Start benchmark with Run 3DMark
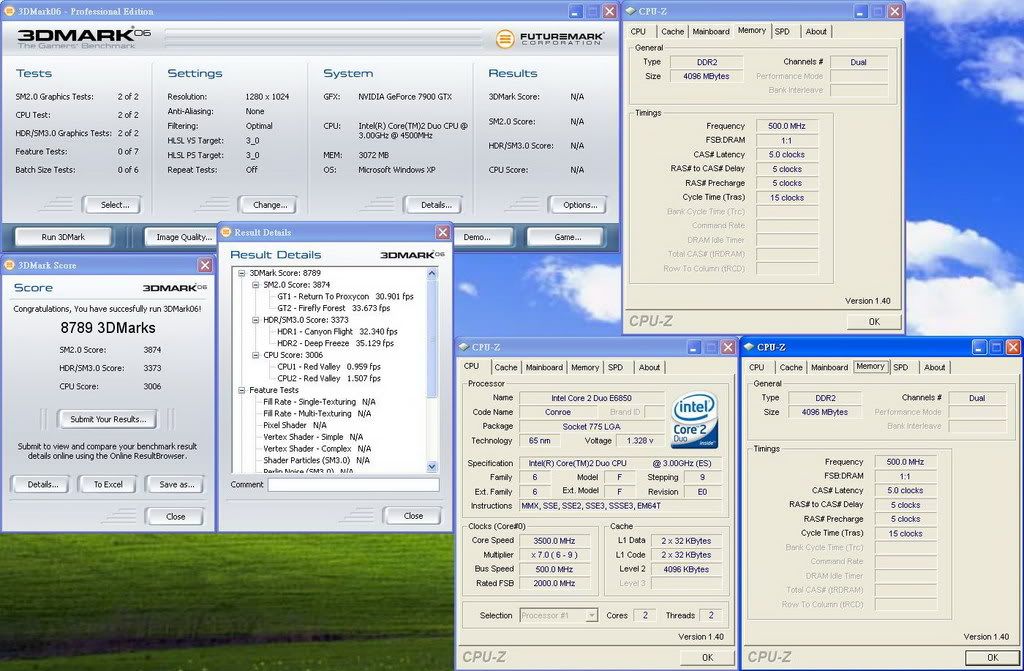 [63, 237]
